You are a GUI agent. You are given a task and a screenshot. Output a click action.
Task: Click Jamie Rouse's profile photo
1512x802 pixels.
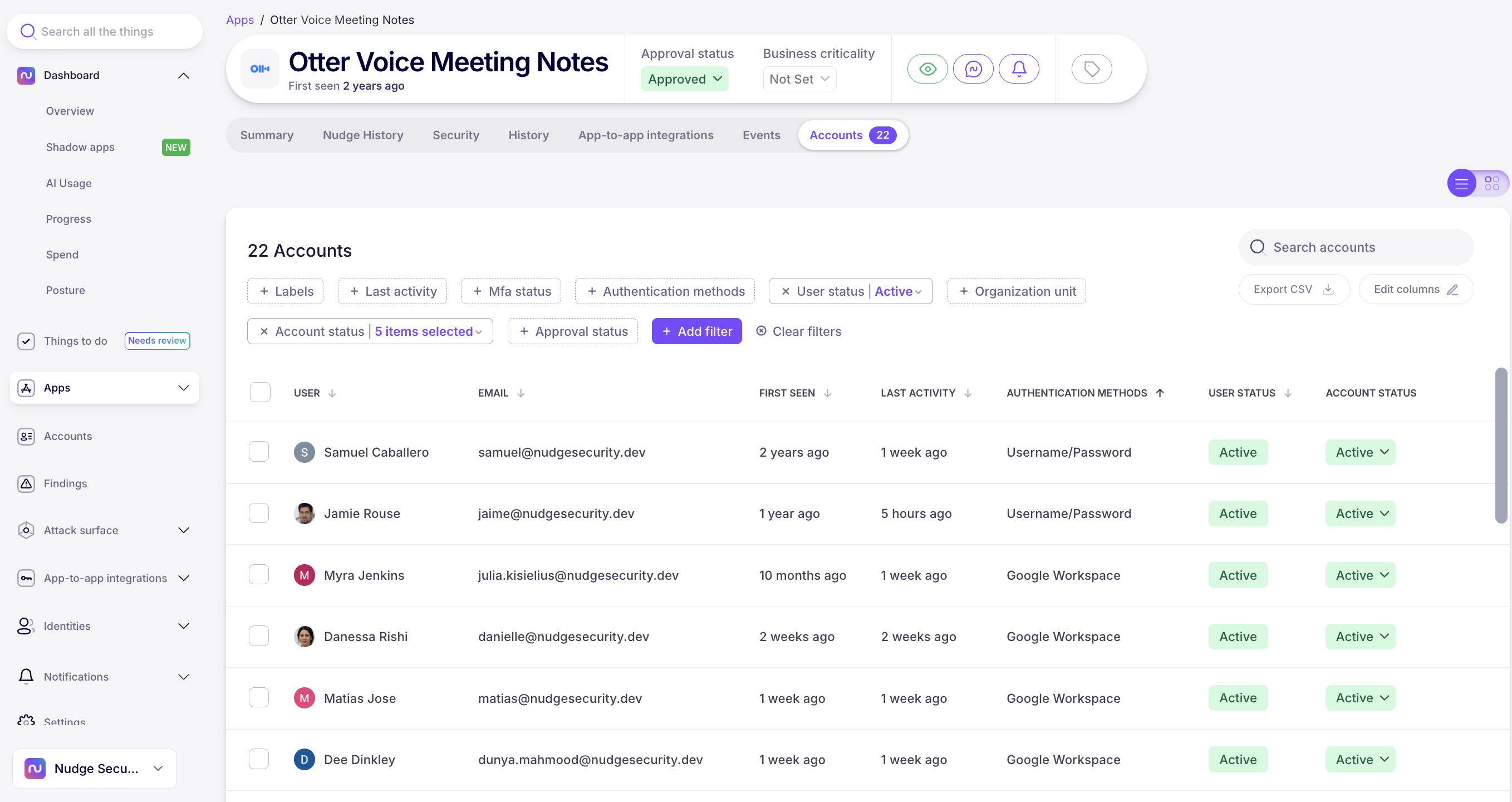[304, 514]
